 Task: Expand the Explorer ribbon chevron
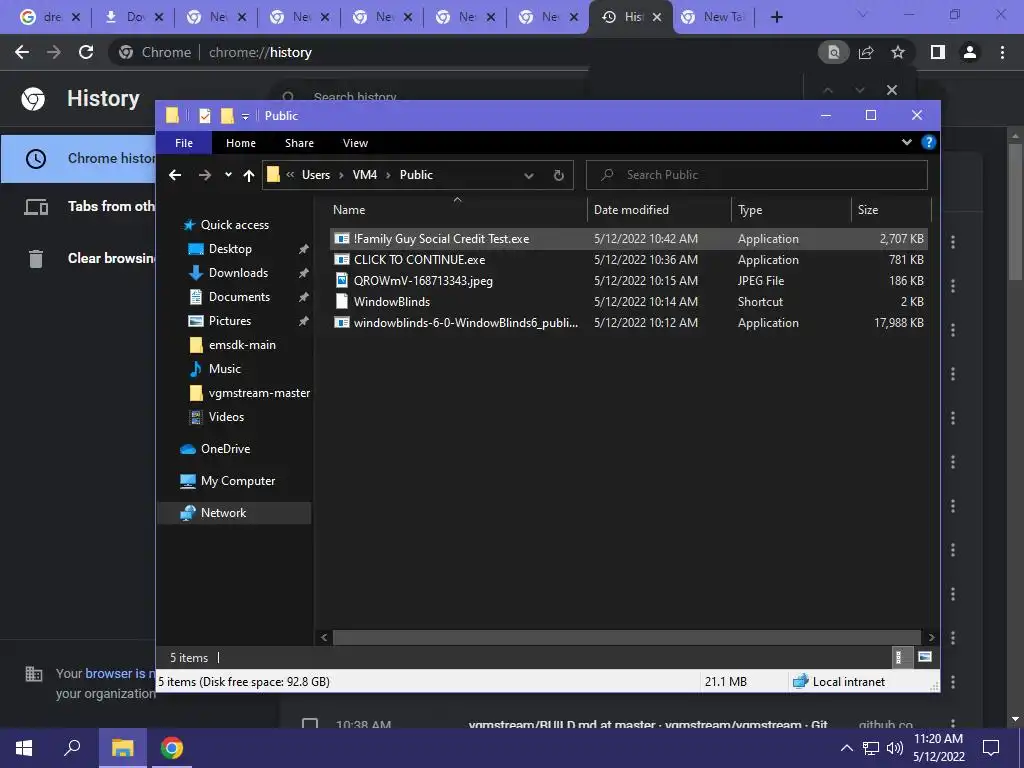point(906,142)
